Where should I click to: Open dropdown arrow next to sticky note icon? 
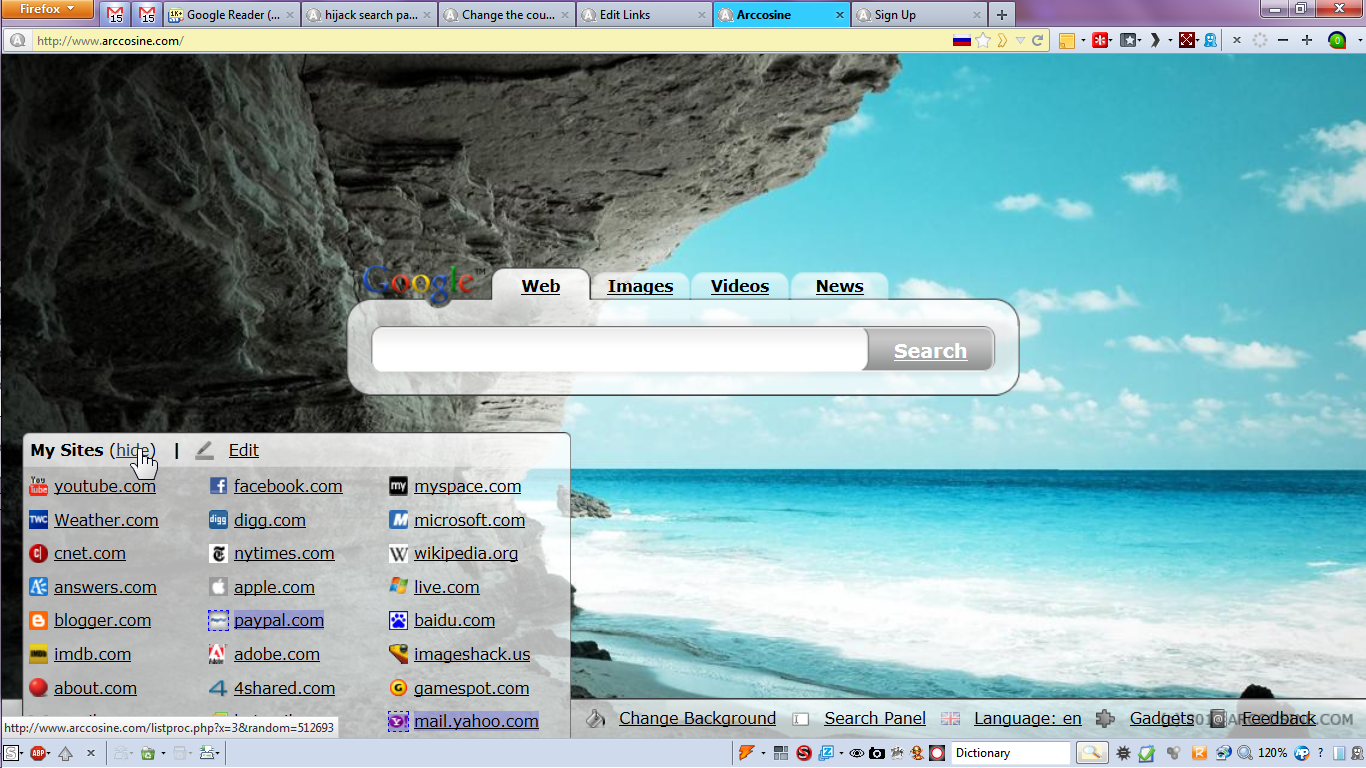click(1083, 41)
